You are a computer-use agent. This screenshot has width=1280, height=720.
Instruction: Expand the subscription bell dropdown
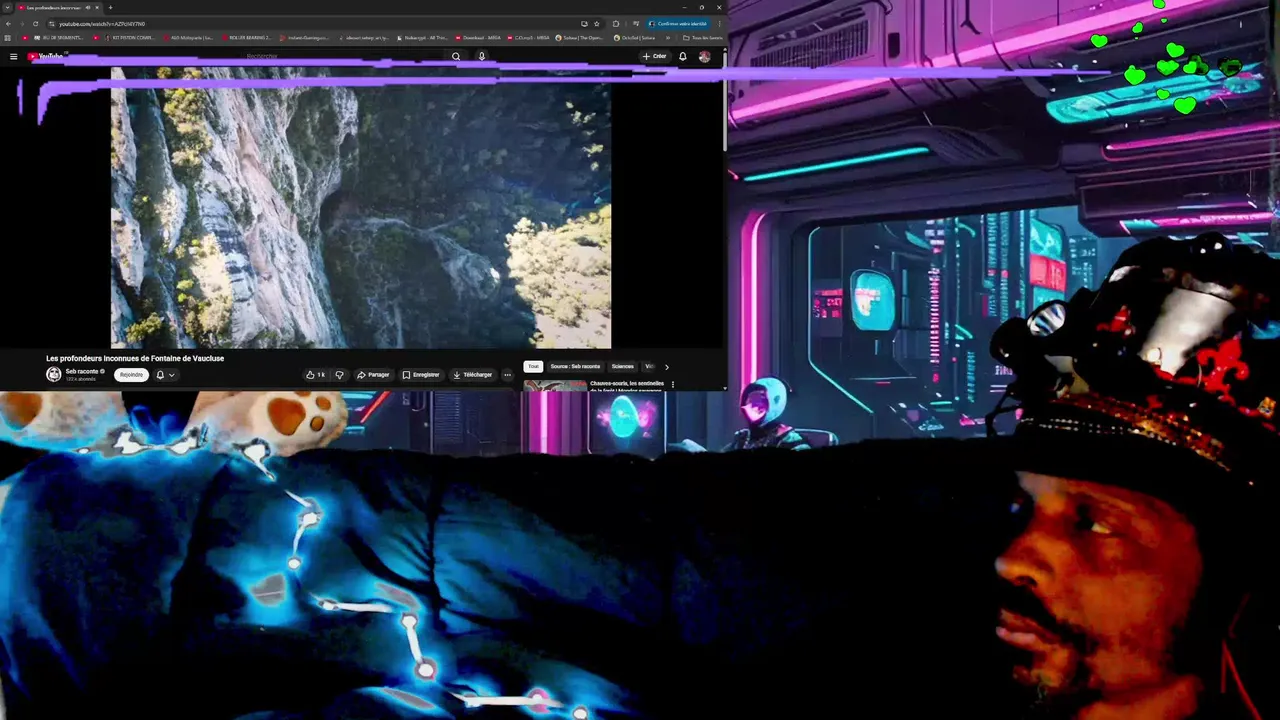point(165,375)
